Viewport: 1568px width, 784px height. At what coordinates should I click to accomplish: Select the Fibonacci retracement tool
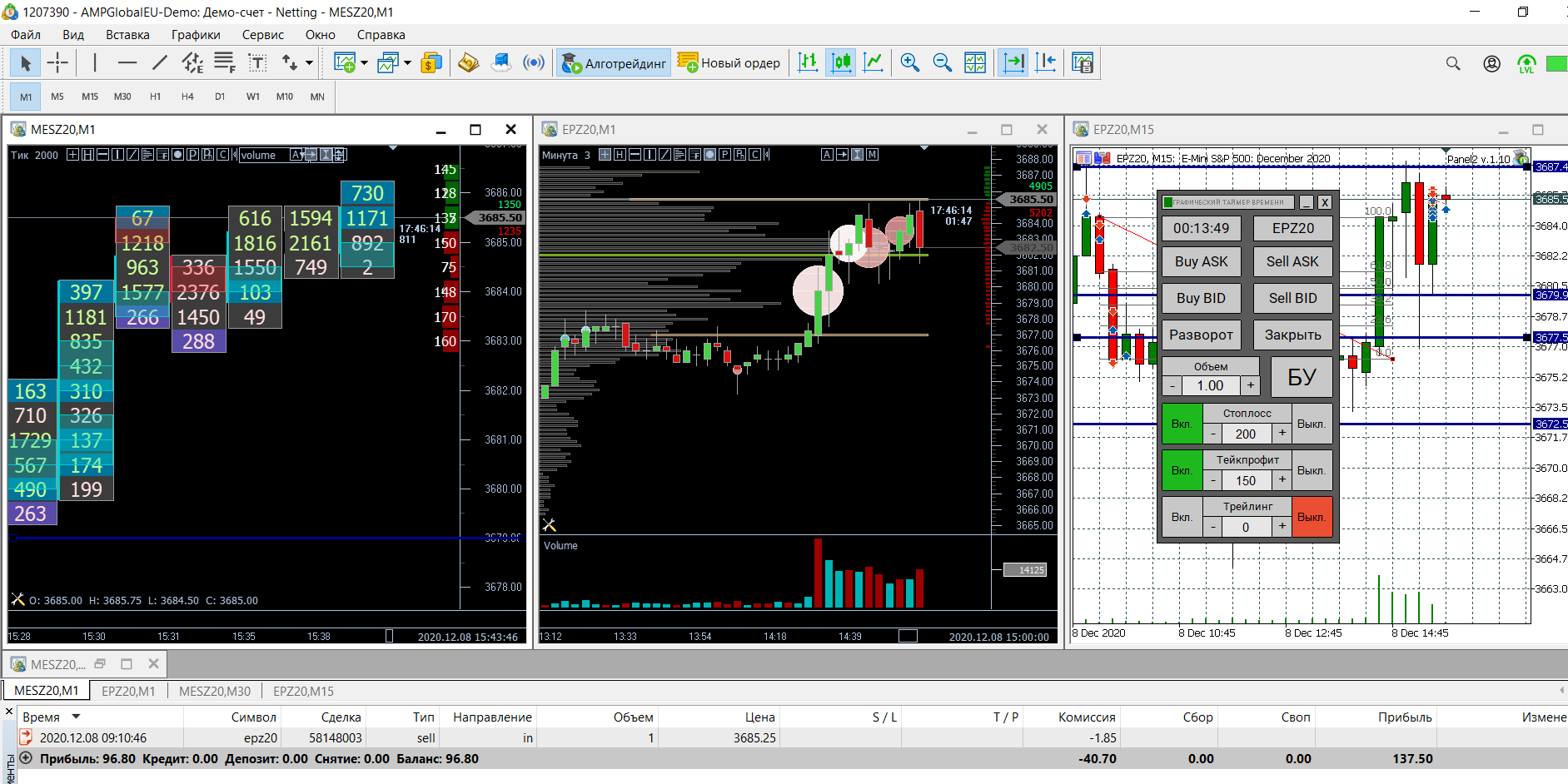(225, 62)
